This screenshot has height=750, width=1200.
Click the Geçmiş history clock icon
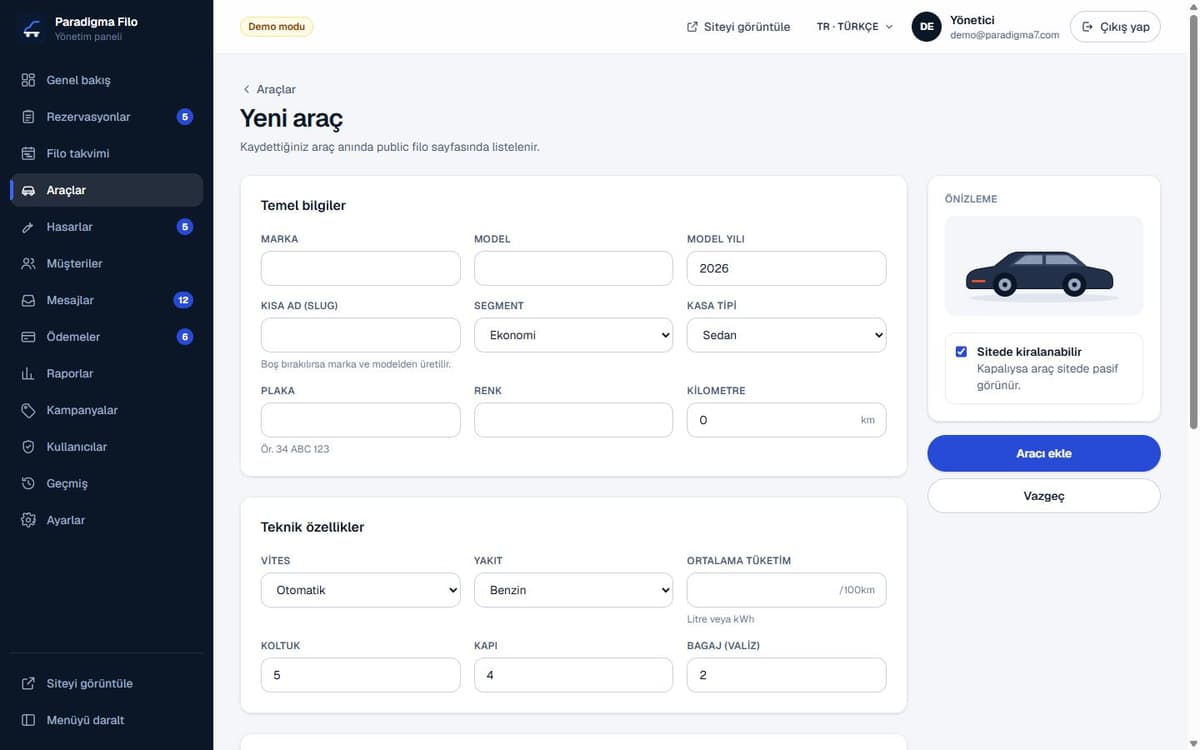click(x=28, y=484)
